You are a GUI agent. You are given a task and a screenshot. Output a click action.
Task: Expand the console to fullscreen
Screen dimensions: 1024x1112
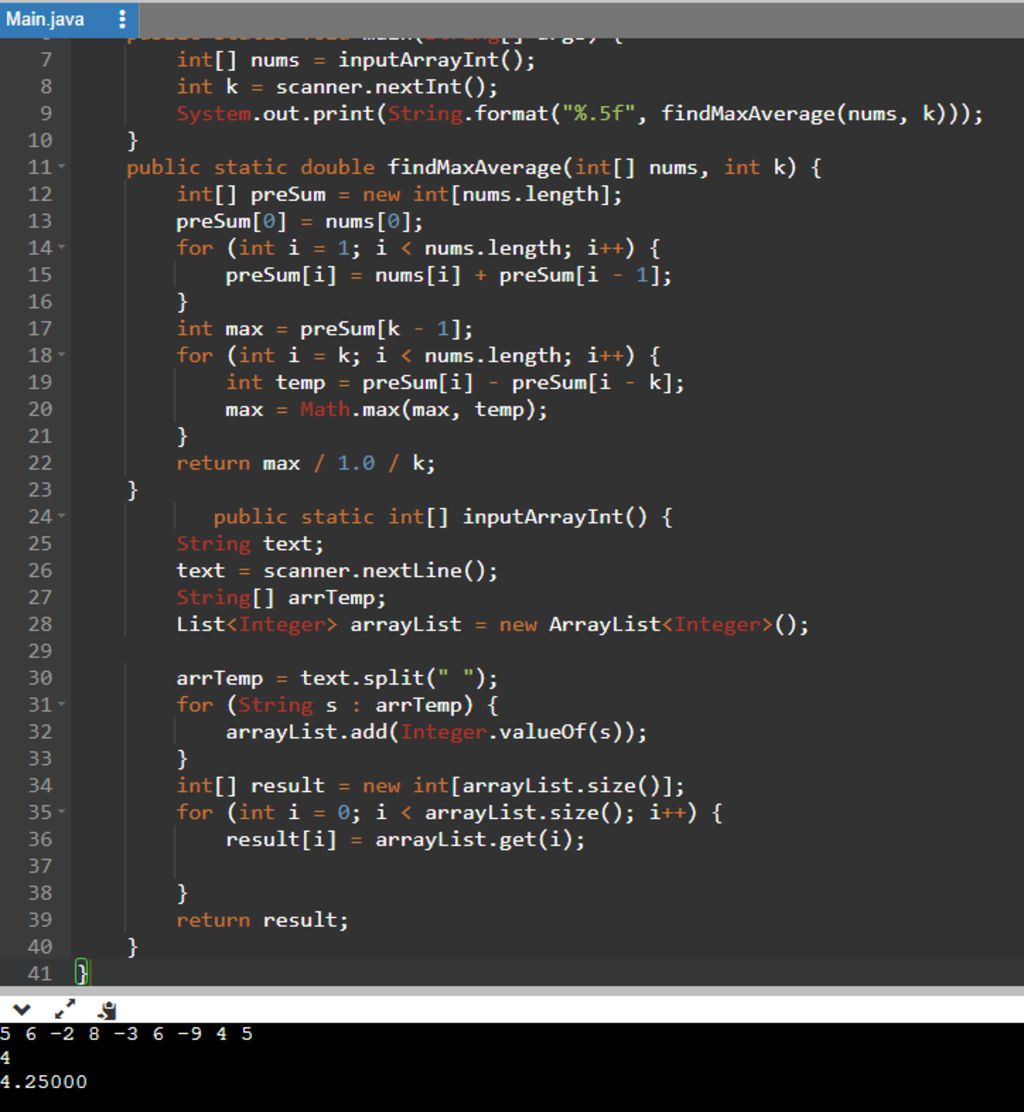[65, 1008]
